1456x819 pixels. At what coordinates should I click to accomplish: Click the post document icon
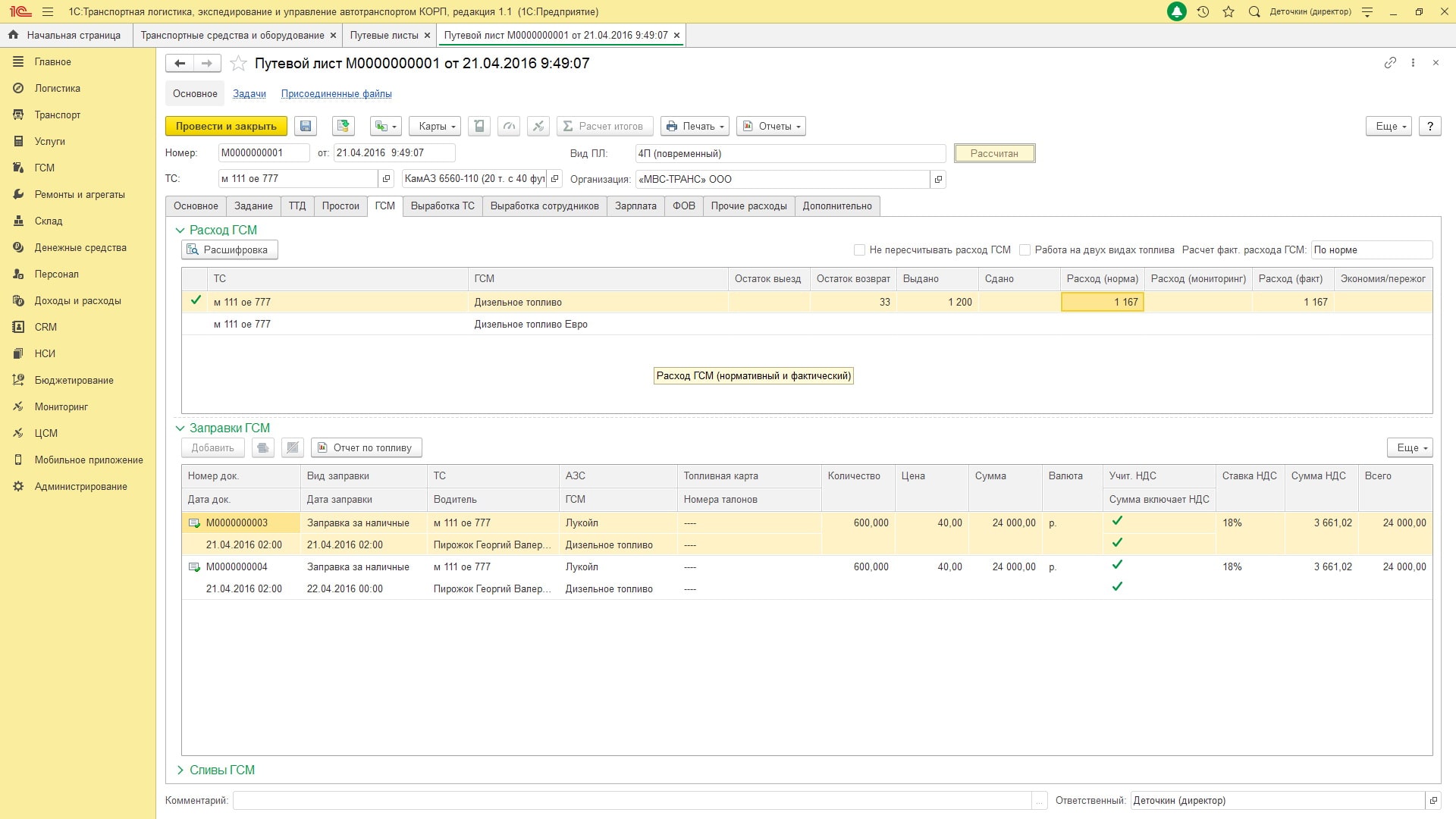point(344,126)
